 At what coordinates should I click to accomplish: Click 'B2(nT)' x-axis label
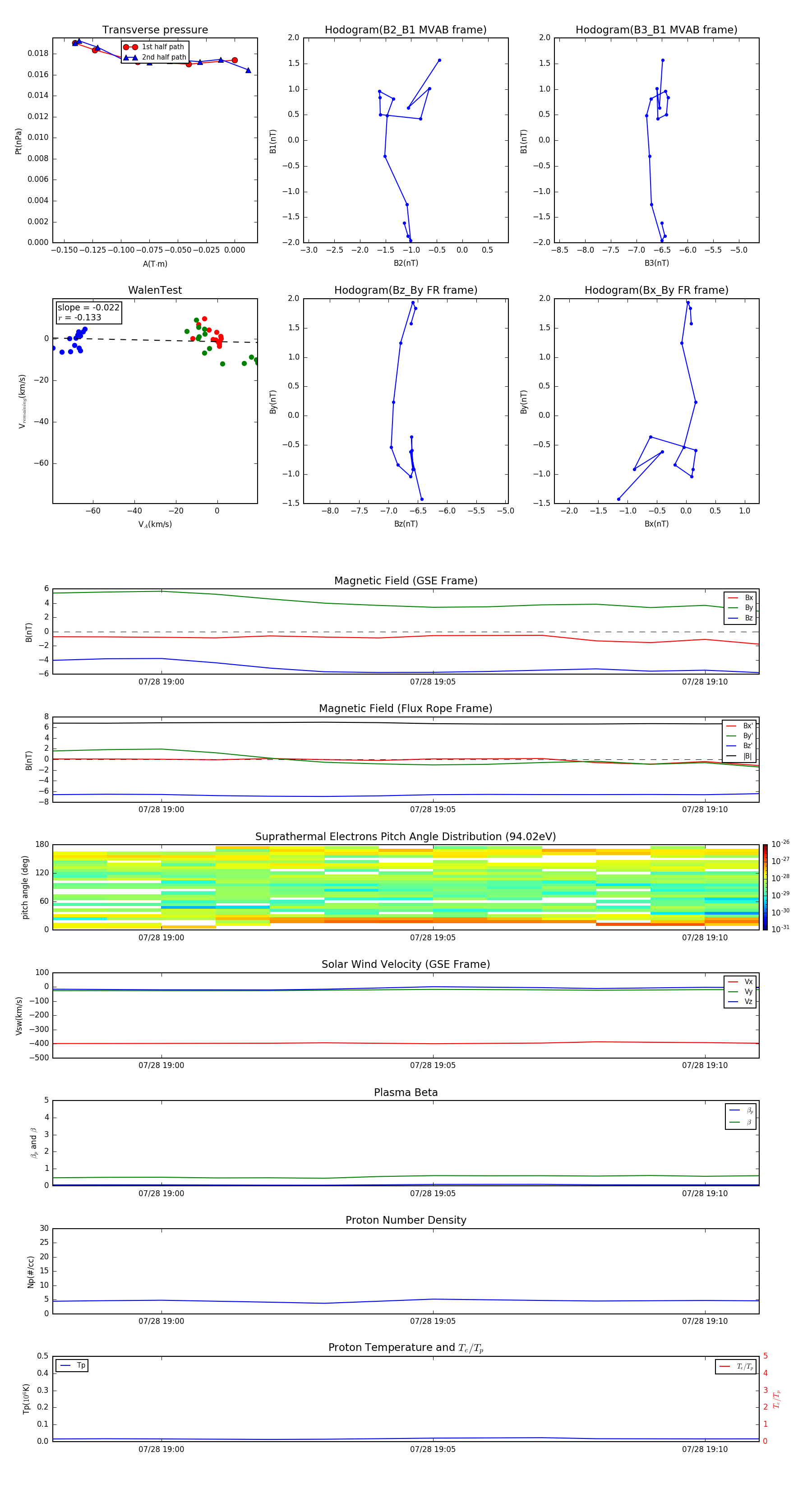click(406, 263)
